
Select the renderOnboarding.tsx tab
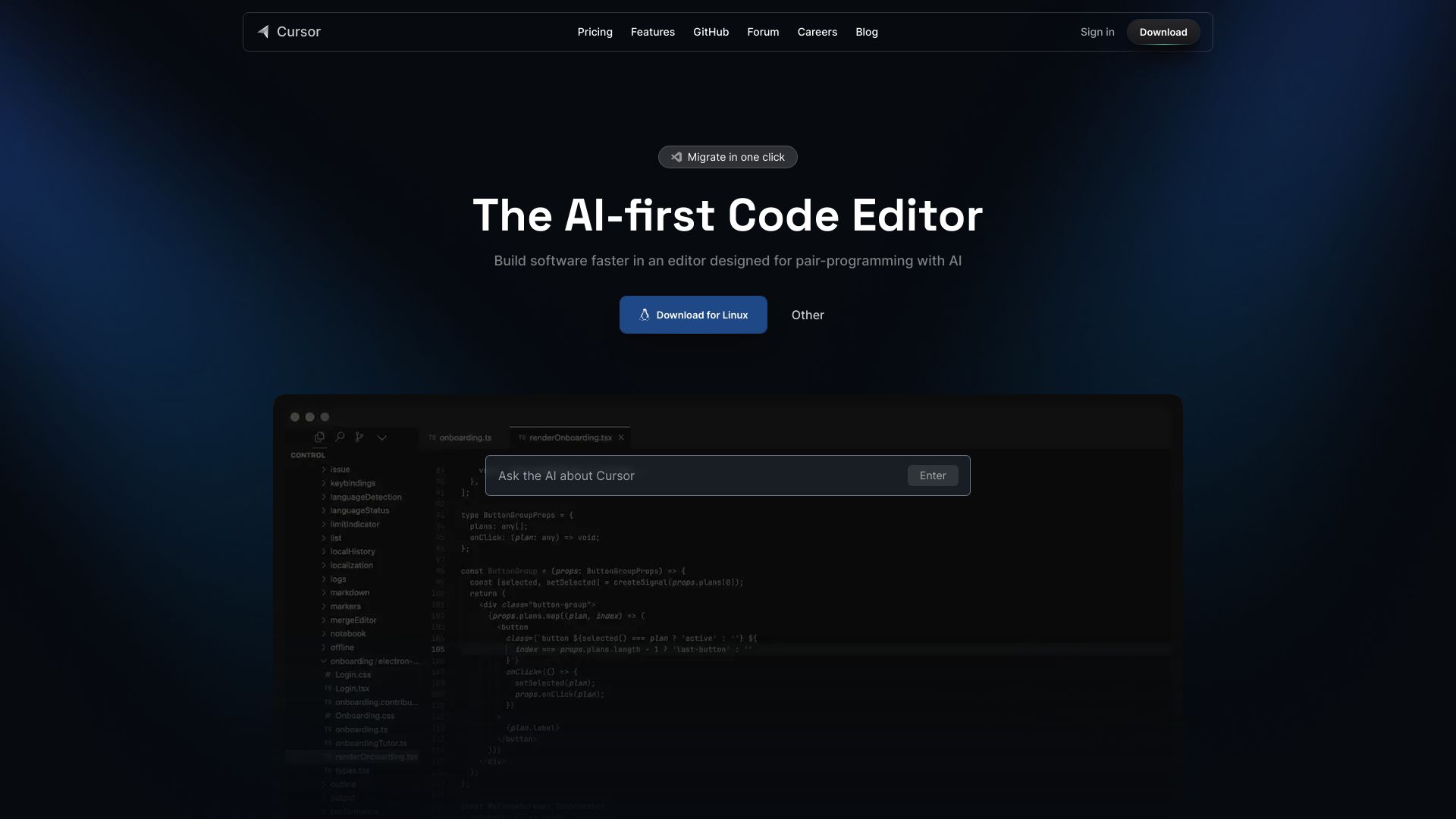tap(570, 437)
